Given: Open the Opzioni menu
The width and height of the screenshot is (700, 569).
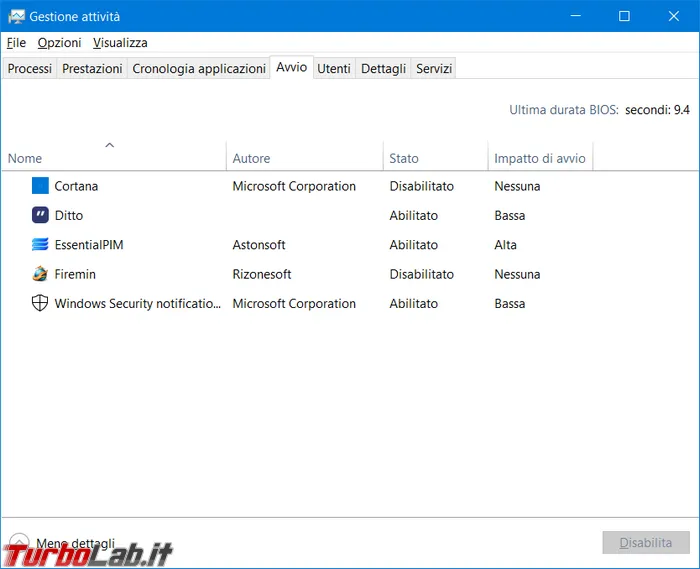Looking at the screenshot, I should 59,43.
